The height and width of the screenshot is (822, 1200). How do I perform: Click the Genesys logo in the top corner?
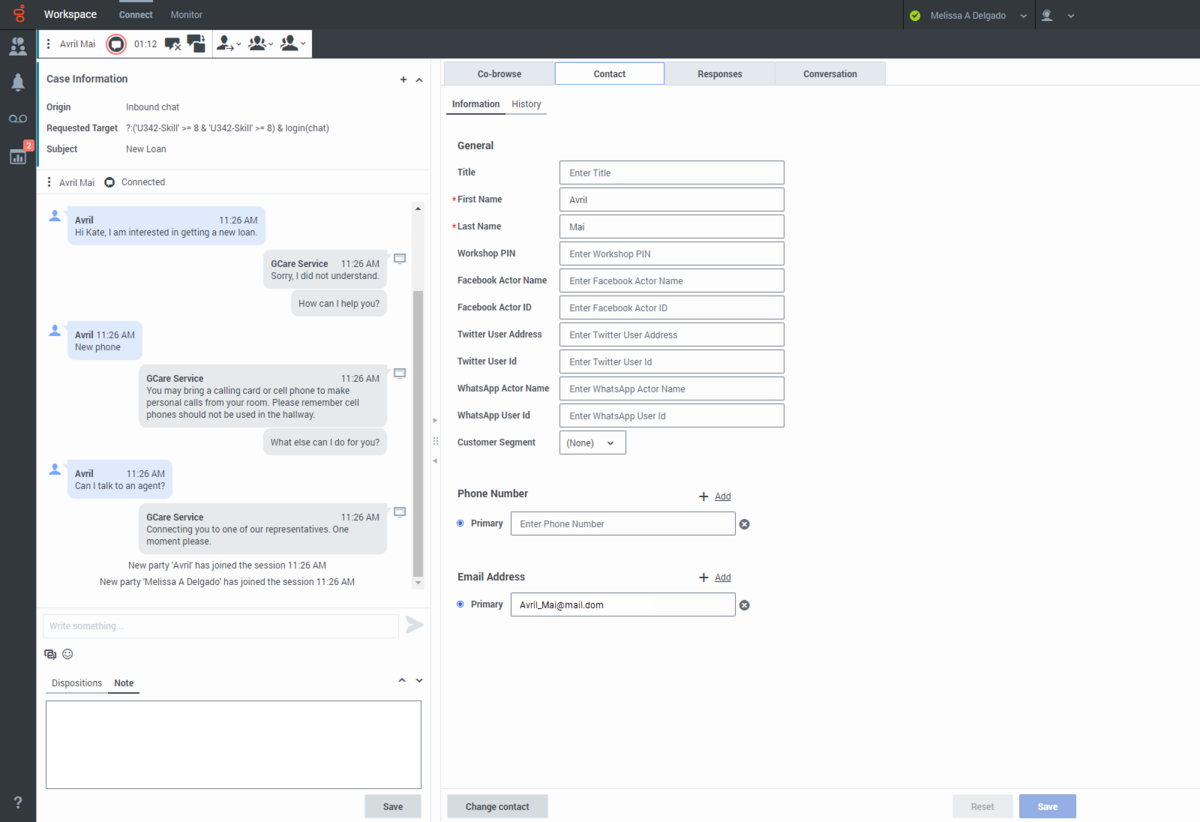point(18,15)
